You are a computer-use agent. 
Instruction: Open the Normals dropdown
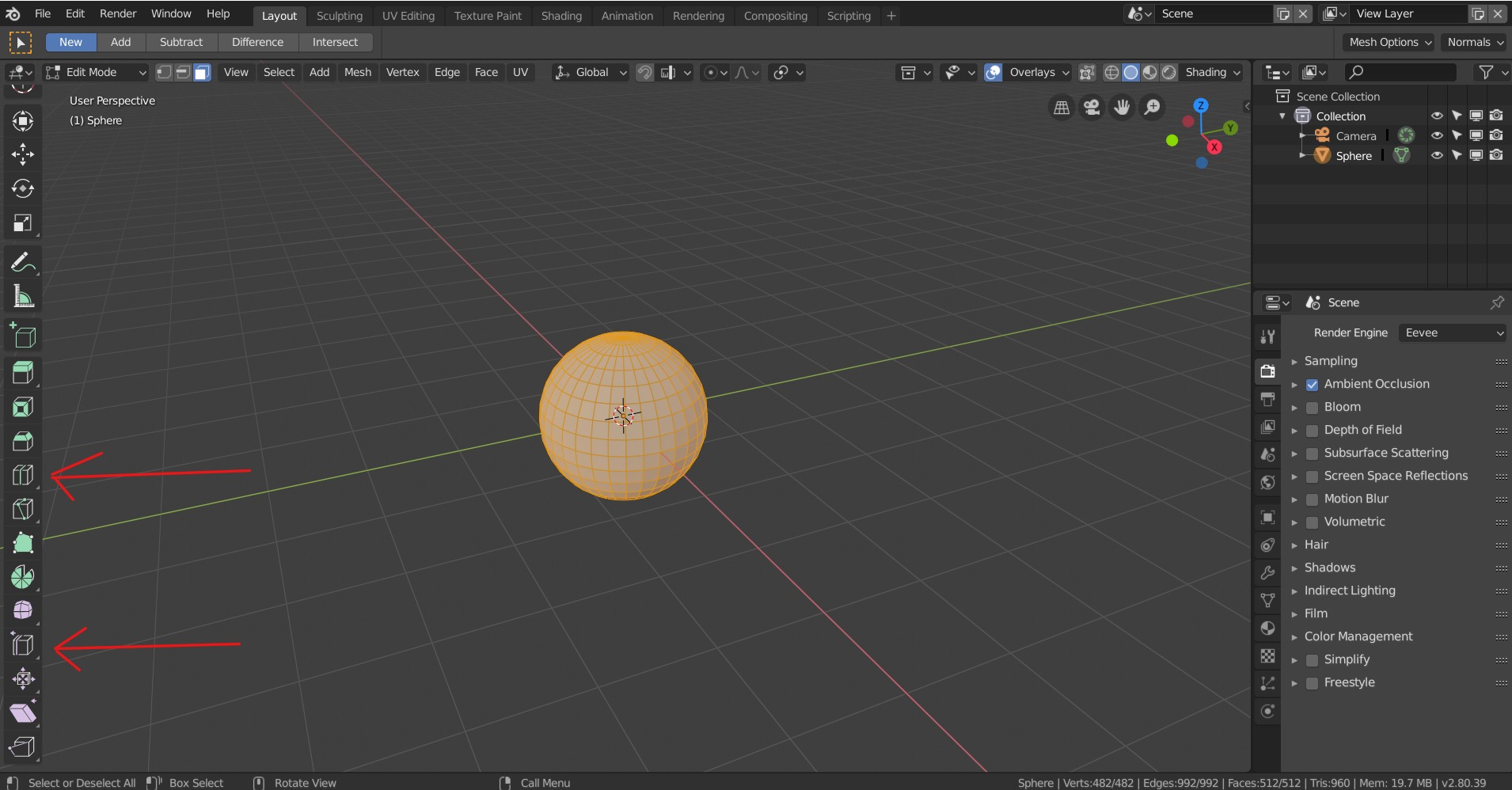(x=1475, y=42)
